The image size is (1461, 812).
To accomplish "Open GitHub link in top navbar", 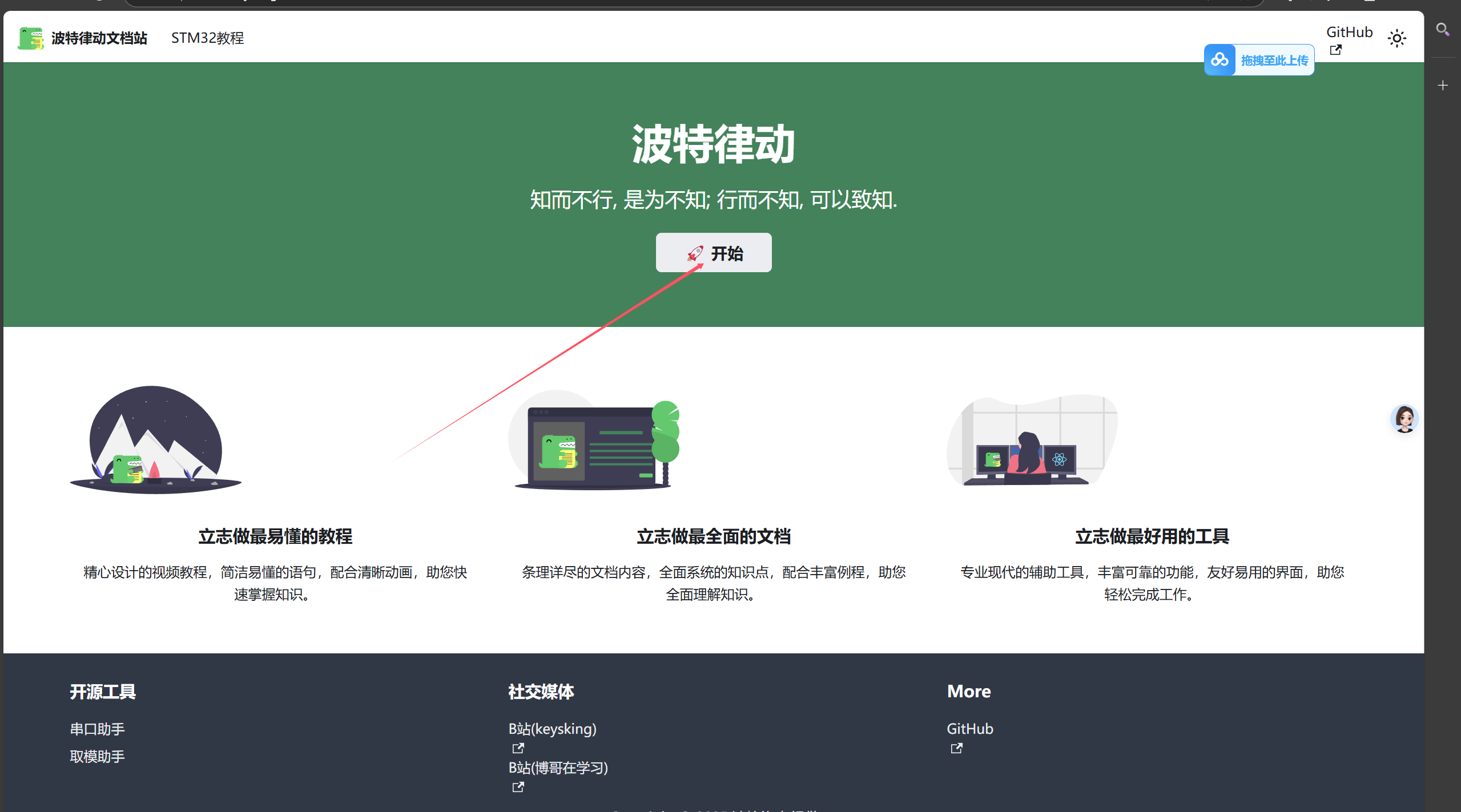I will click(1349, 33).
